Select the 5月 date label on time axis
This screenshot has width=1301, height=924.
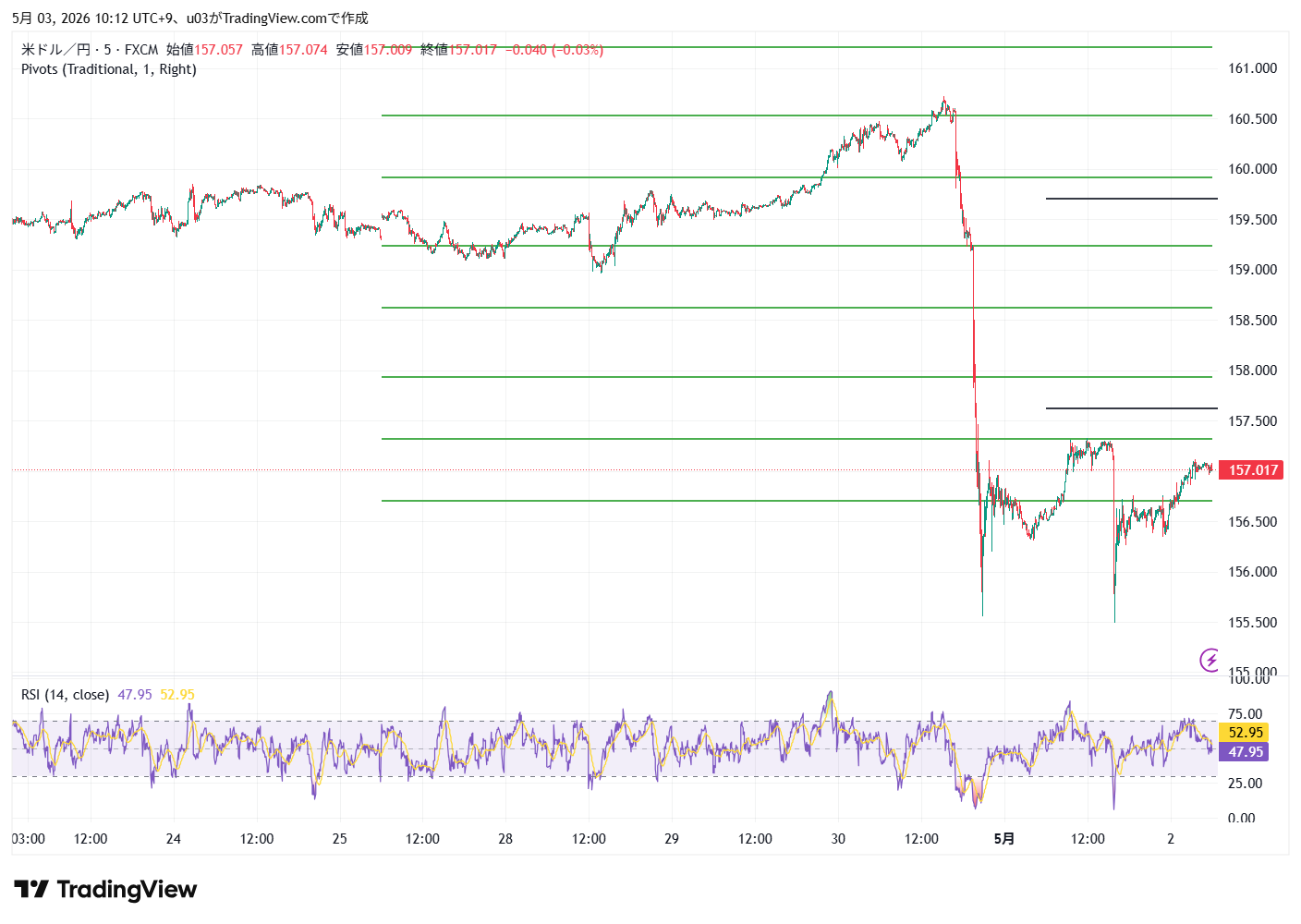(1004, 839)
